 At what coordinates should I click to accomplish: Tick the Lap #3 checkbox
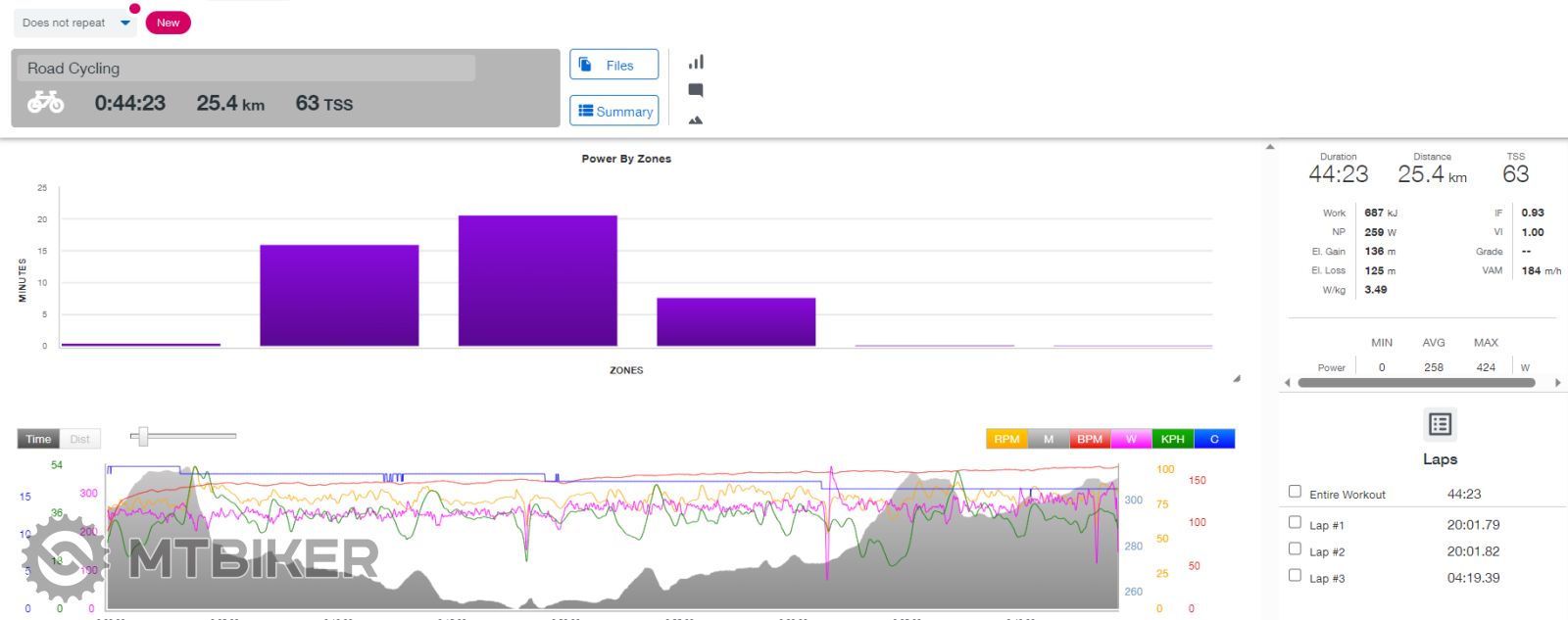[x=1295, y=575]
